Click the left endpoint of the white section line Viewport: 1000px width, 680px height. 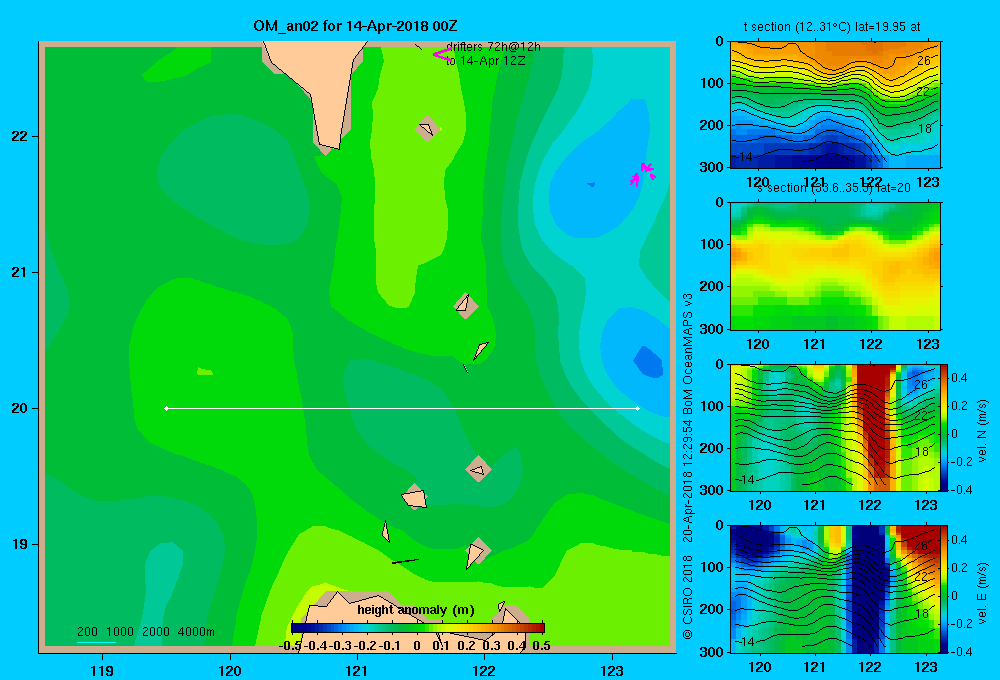[x=166, y=408]
